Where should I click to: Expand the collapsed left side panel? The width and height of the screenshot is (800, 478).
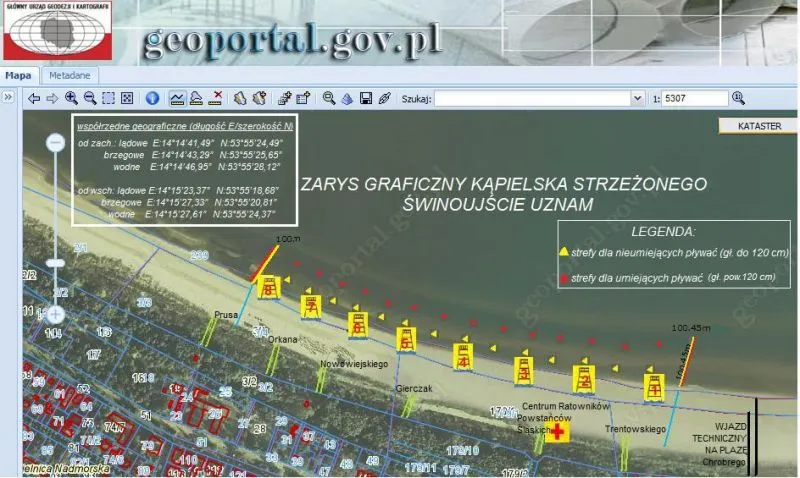point(8,97)
